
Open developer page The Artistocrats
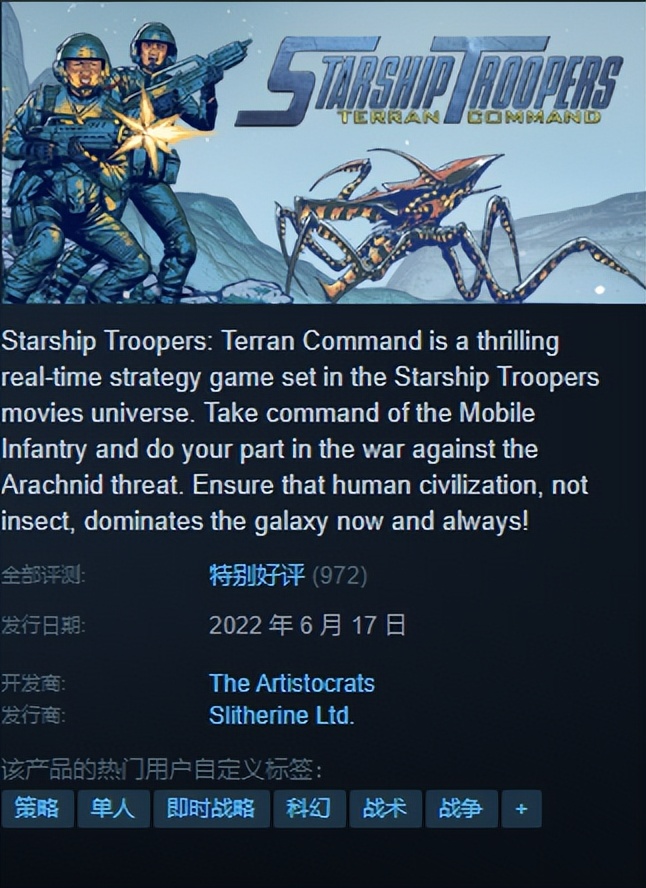292,683
